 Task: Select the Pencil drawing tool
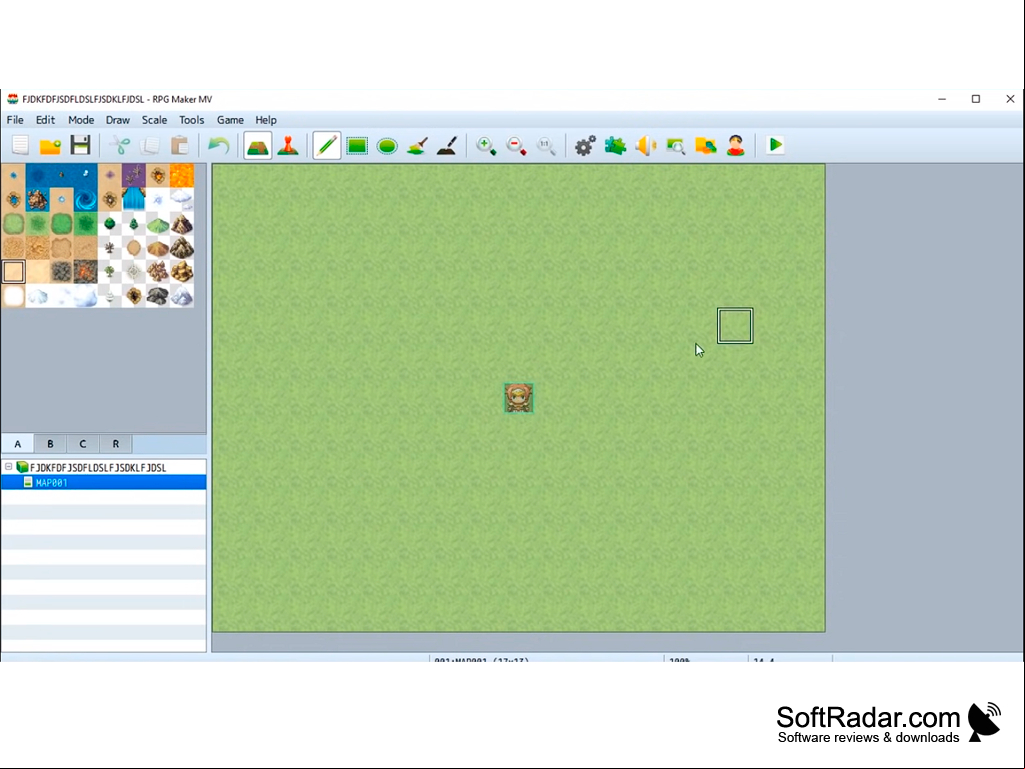click(x=326, y=145)
